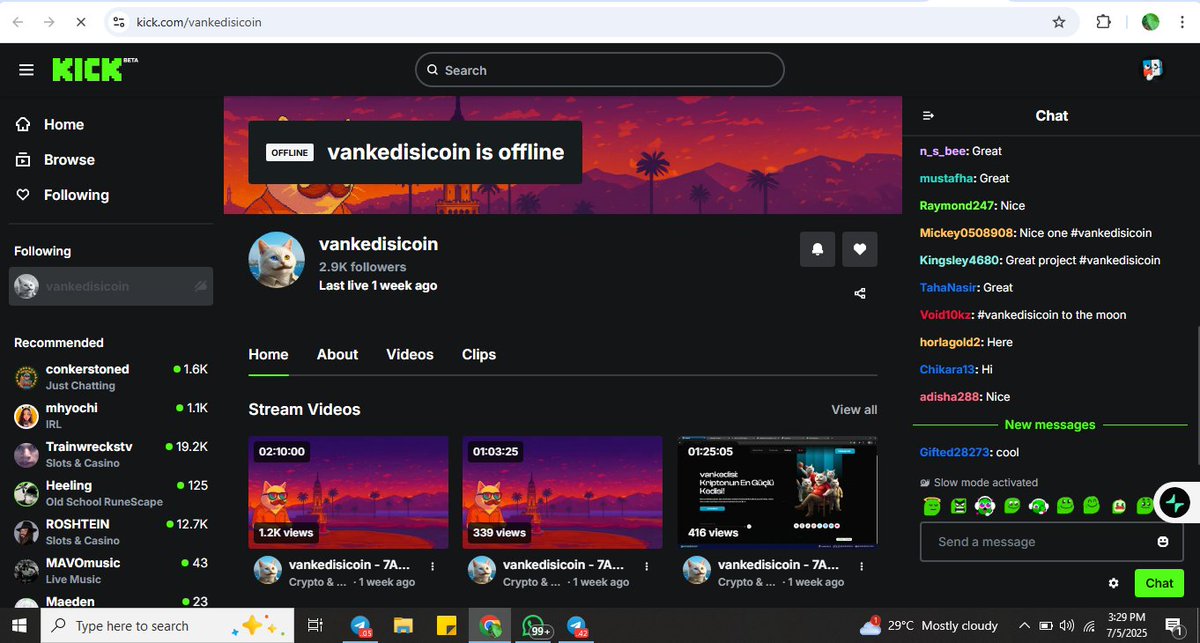The height and width of the screenshot is (643, 1200).
Task: Click username Gifted28273 in chat
Action: click(955, 453)
